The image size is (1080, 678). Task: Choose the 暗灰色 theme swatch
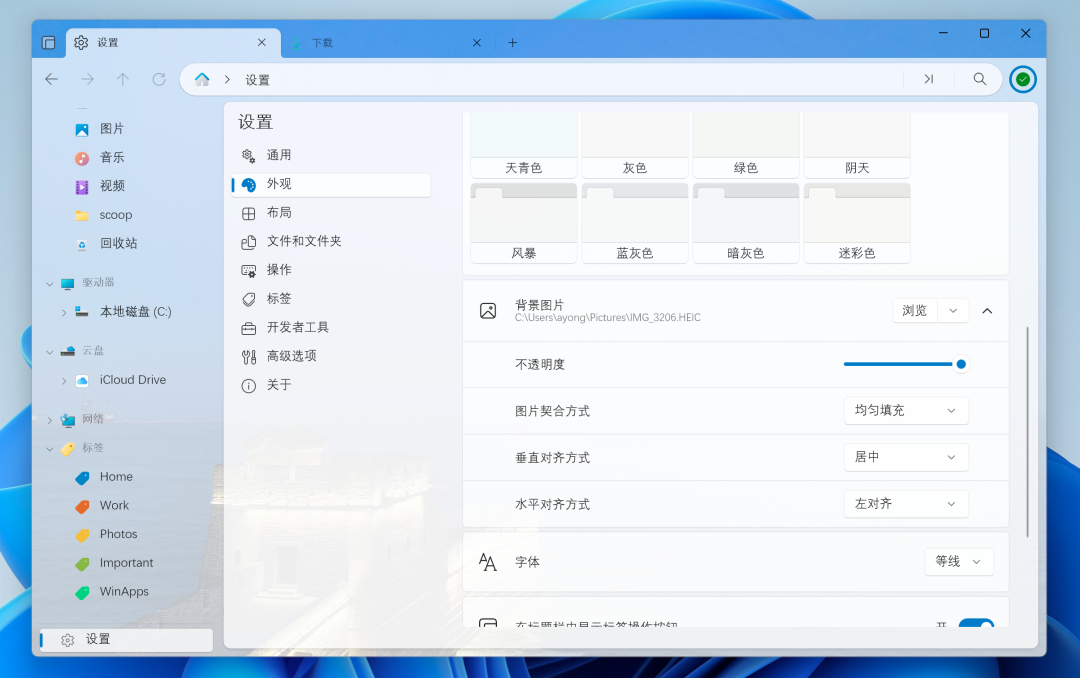coord(746,223)
